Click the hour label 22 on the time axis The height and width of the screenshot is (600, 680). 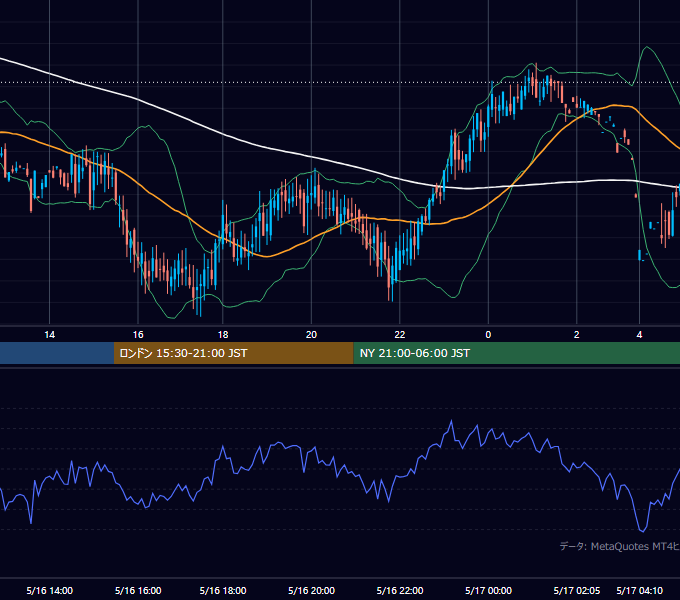pos(400,335)
